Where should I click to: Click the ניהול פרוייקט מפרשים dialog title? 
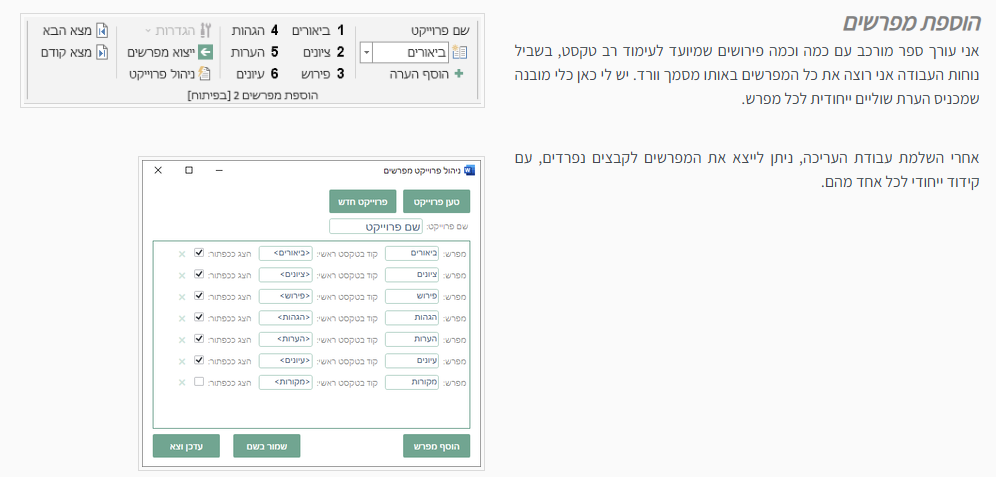[x=422, y=170]
